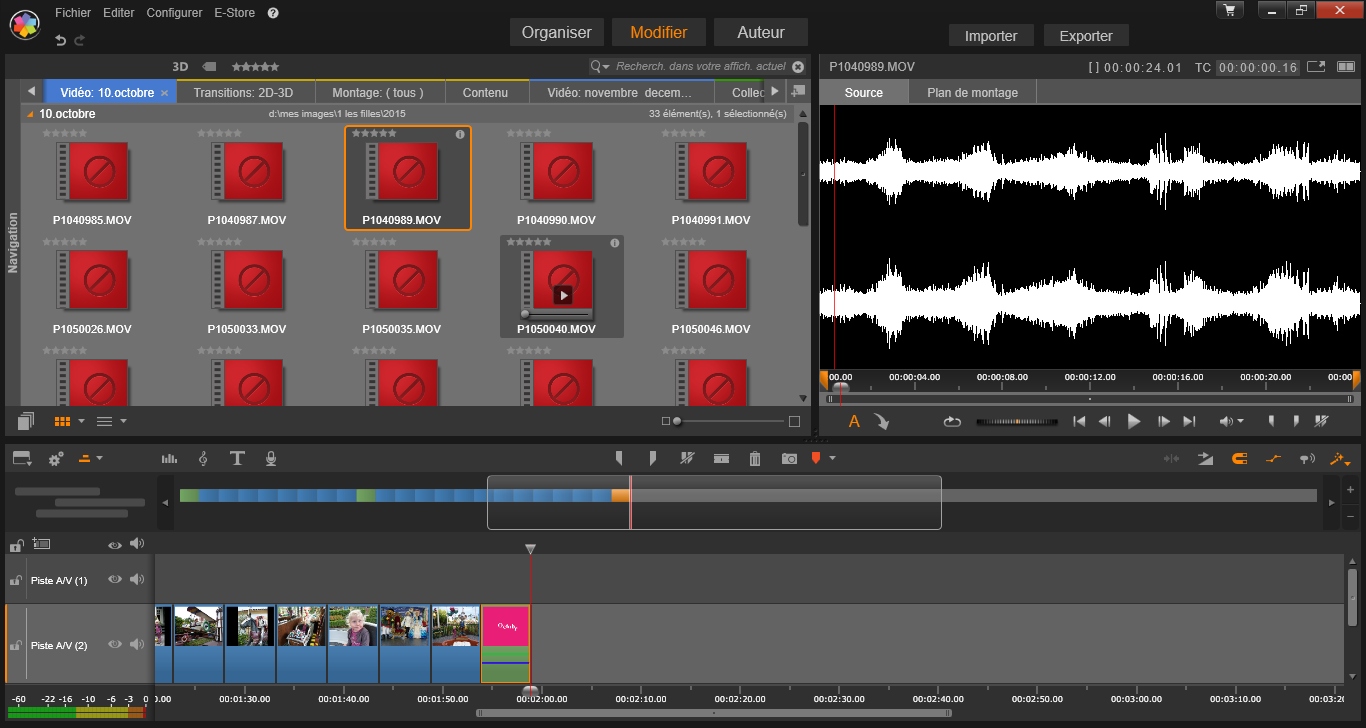Toggle magnetic snapping magnet icon
Viewport: 1366px width, 728px height.
[1239, 459]
